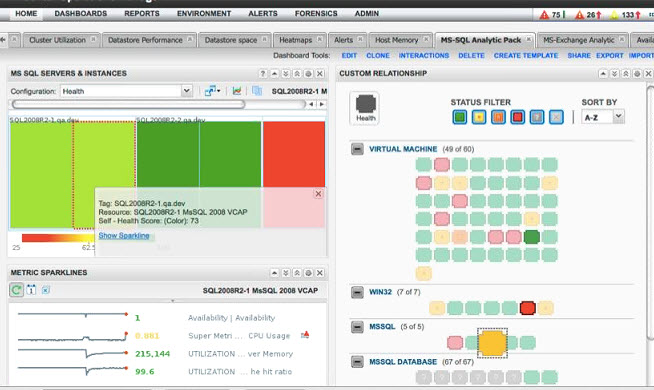This screenshot has width=654, height=390.
Task: Open the FORENSICS menu
Action: click(316, 14)
